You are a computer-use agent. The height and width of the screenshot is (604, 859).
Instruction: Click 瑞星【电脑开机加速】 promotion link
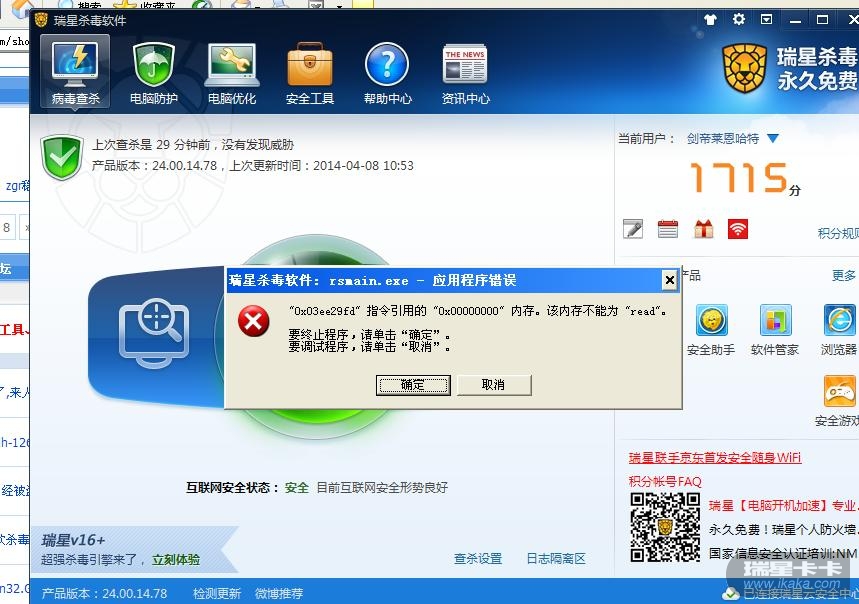(x=783, y=505)
